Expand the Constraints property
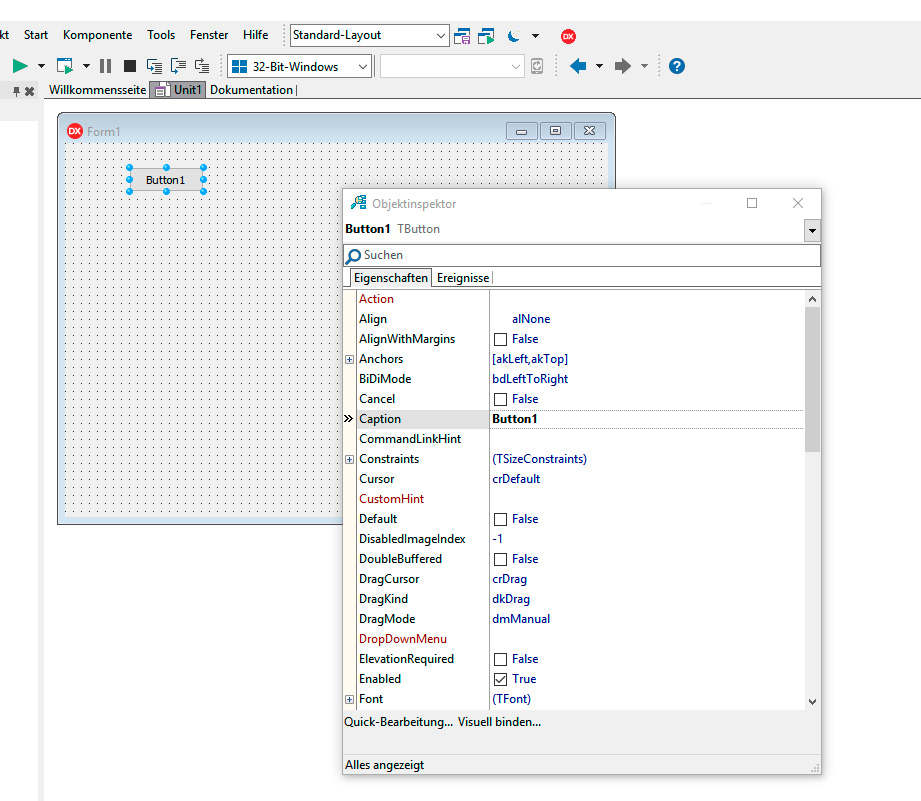Image resolution: width=921 pixels, height=801 pixels. tap(349, 459)
